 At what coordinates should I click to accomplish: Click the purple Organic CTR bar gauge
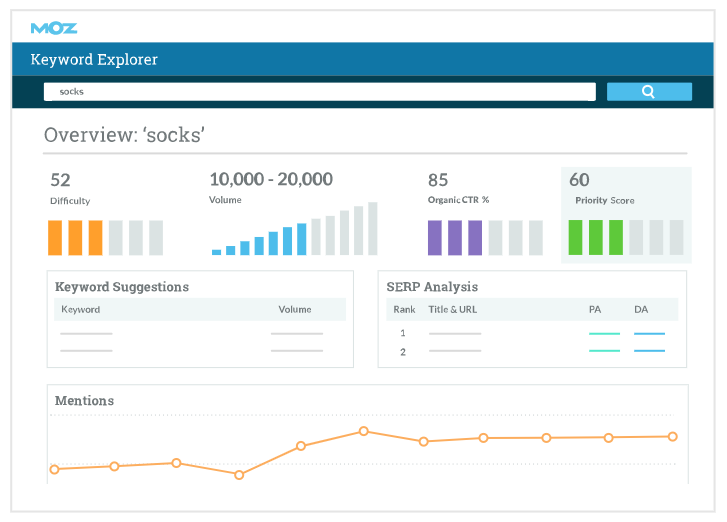coord(485,238)
